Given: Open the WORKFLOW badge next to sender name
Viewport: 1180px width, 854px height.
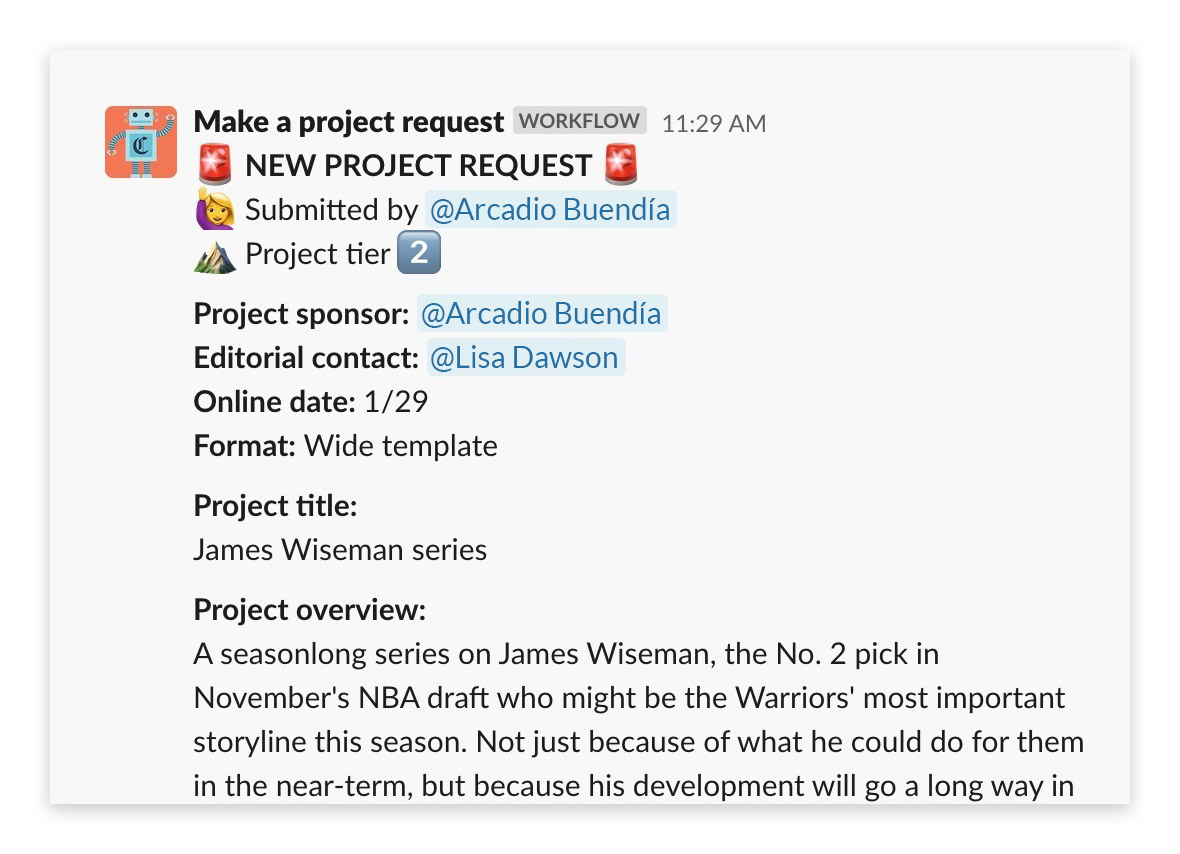Looking at the screenshot, I should click(x=580, y=121).
